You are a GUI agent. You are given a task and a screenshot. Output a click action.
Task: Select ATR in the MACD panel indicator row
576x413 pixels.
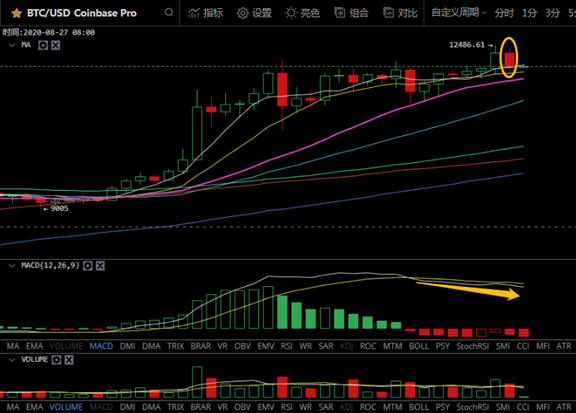click(x=564, y=346)
